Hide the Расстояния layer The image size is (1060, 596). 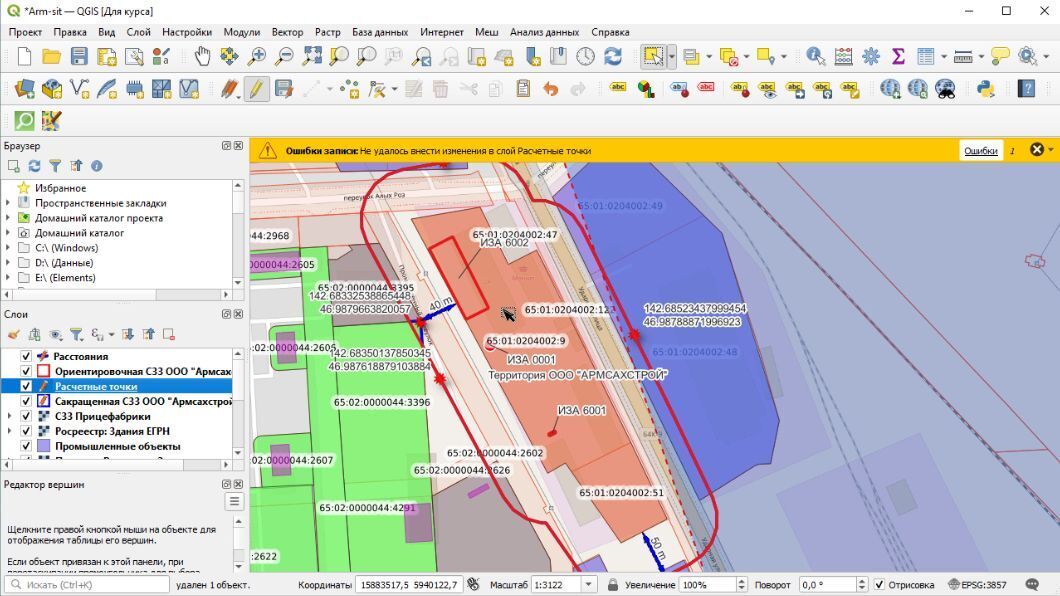click(27, 356)
